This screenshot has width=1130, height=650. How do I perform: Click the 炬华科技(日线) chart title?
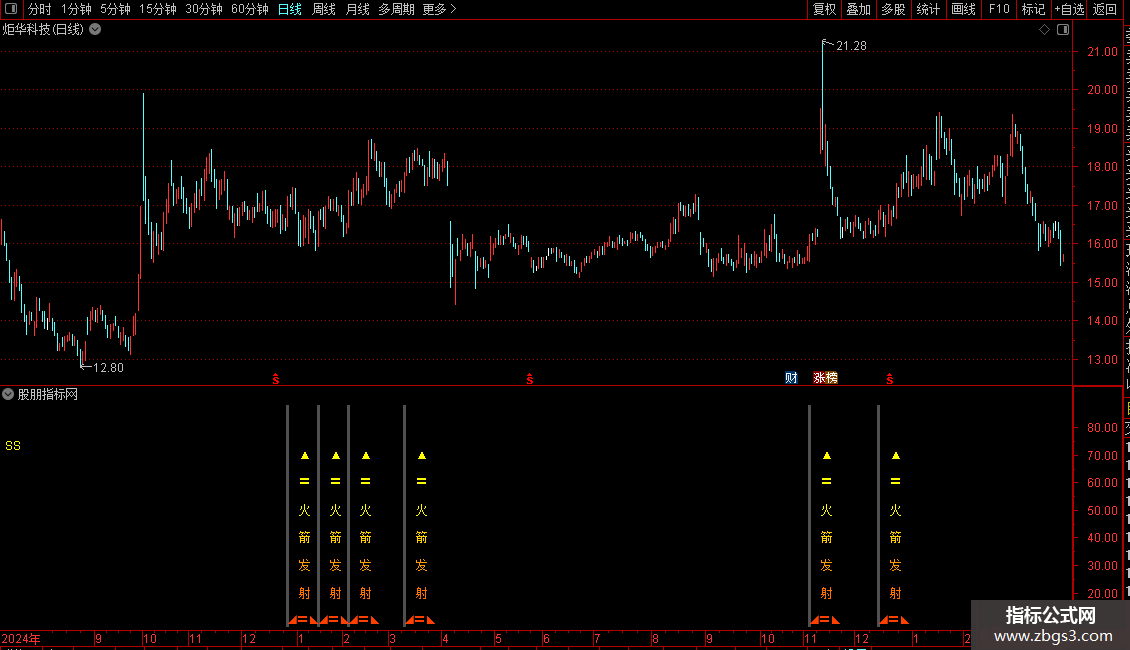(43, 30)
